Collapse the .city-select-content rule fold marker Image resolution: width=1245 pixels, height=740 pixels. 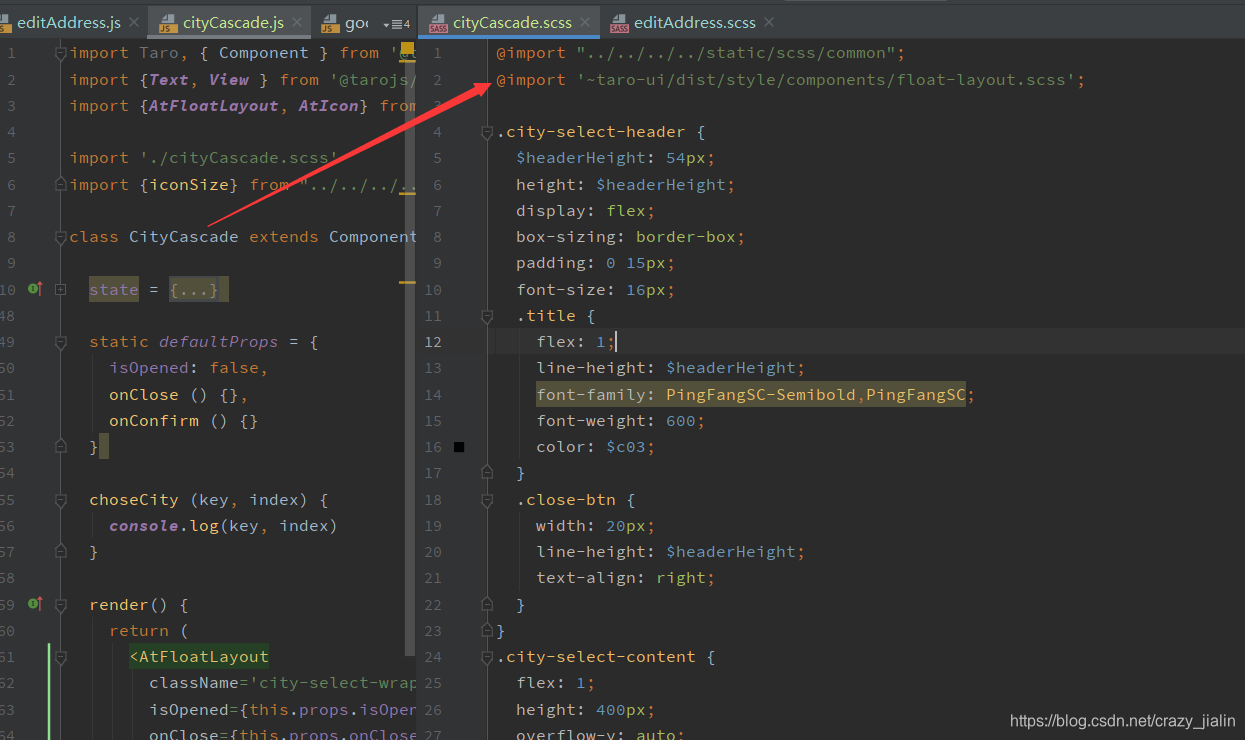487,656
